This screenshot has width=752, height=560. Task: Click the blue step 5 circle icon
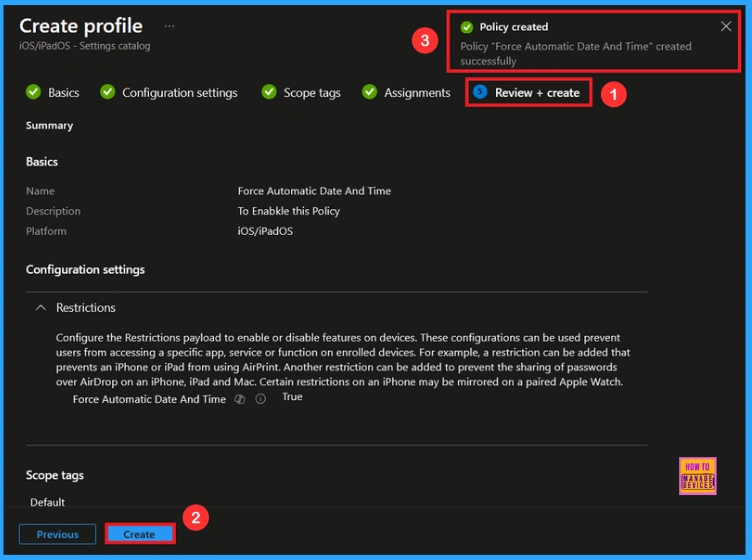coord(480,92)
